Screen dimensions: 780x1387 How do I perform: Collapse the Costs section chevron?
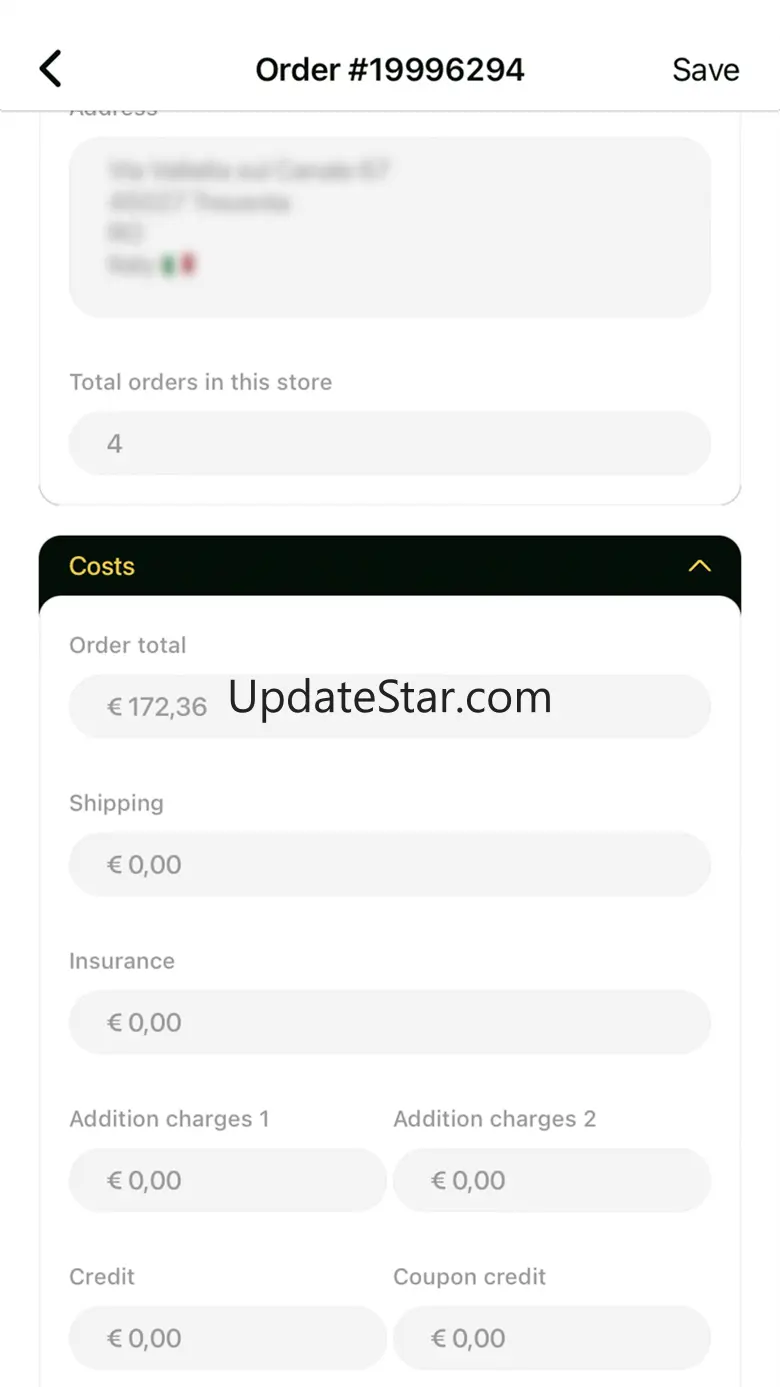[700, 566]
